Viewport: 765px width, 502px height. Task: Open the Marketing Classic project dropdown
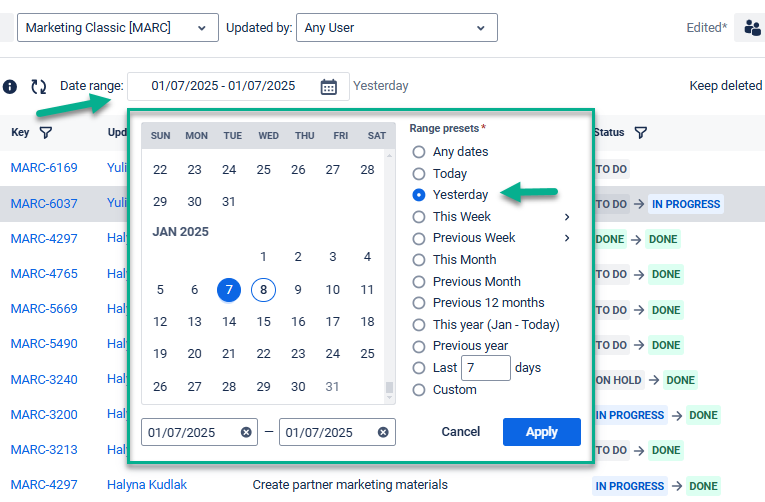[x=118, y=28]
